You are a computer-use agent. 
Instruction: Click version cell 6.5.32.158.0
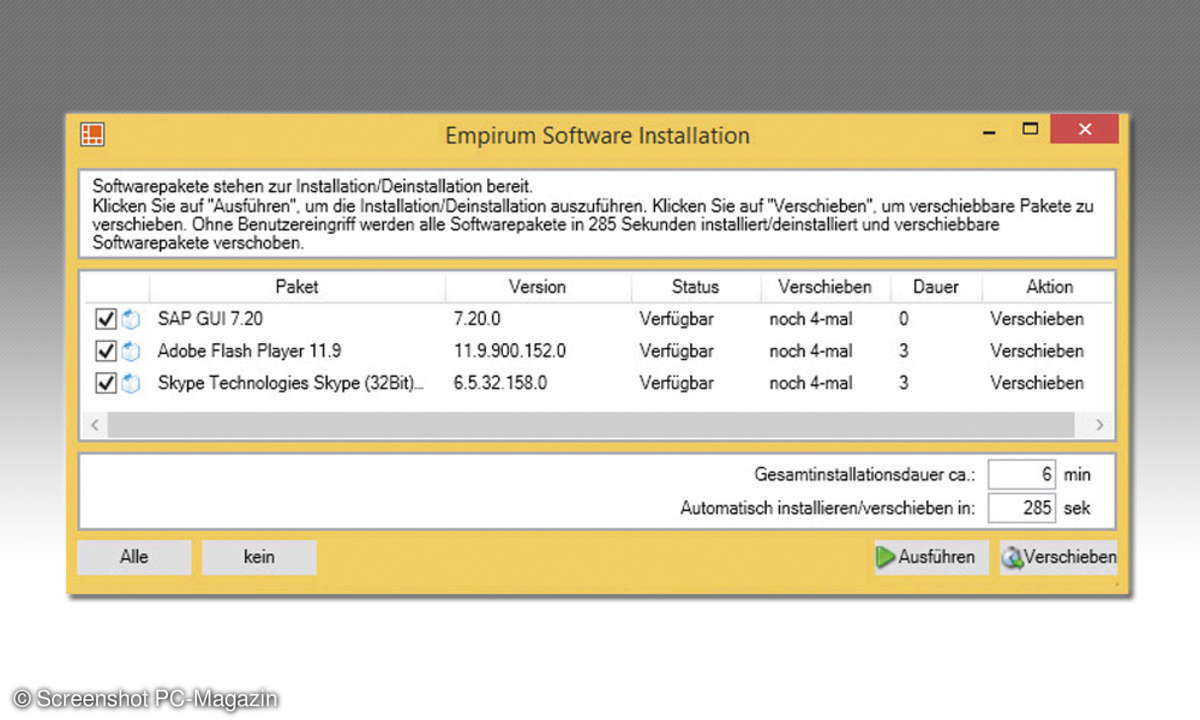coord(500,384)
